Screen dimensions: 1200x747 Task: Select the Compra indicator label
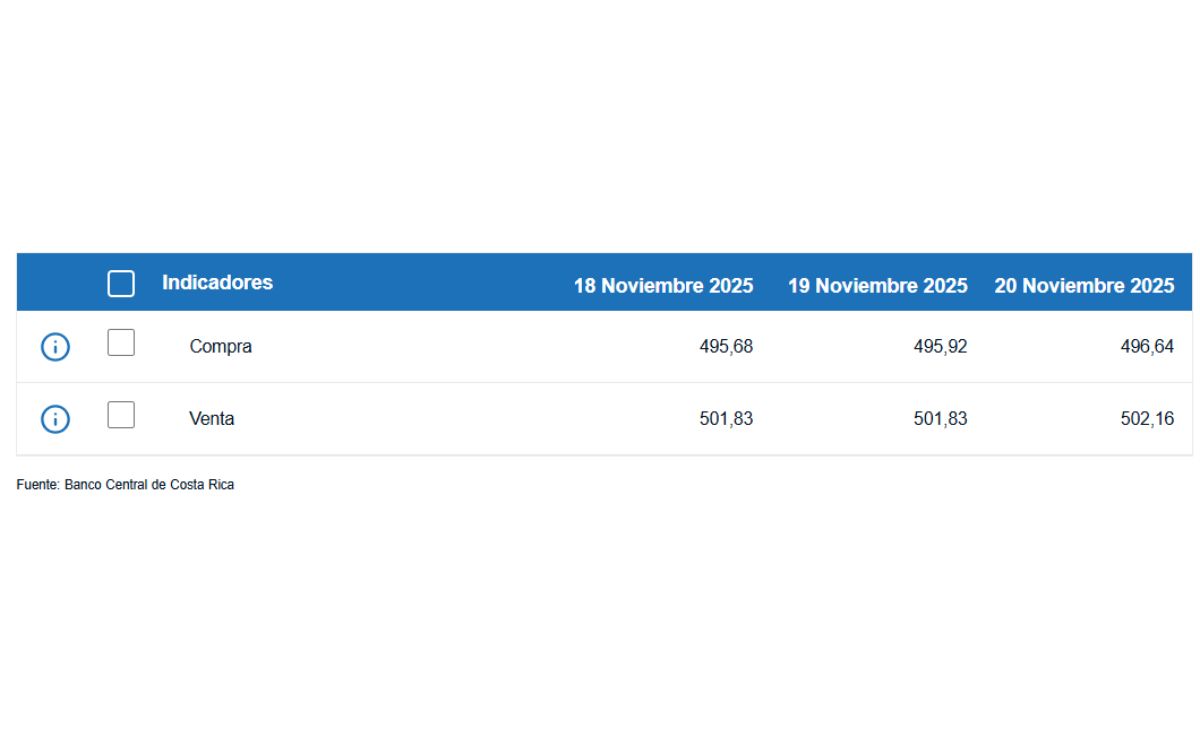pyautogui.click(x=221, y=347)
